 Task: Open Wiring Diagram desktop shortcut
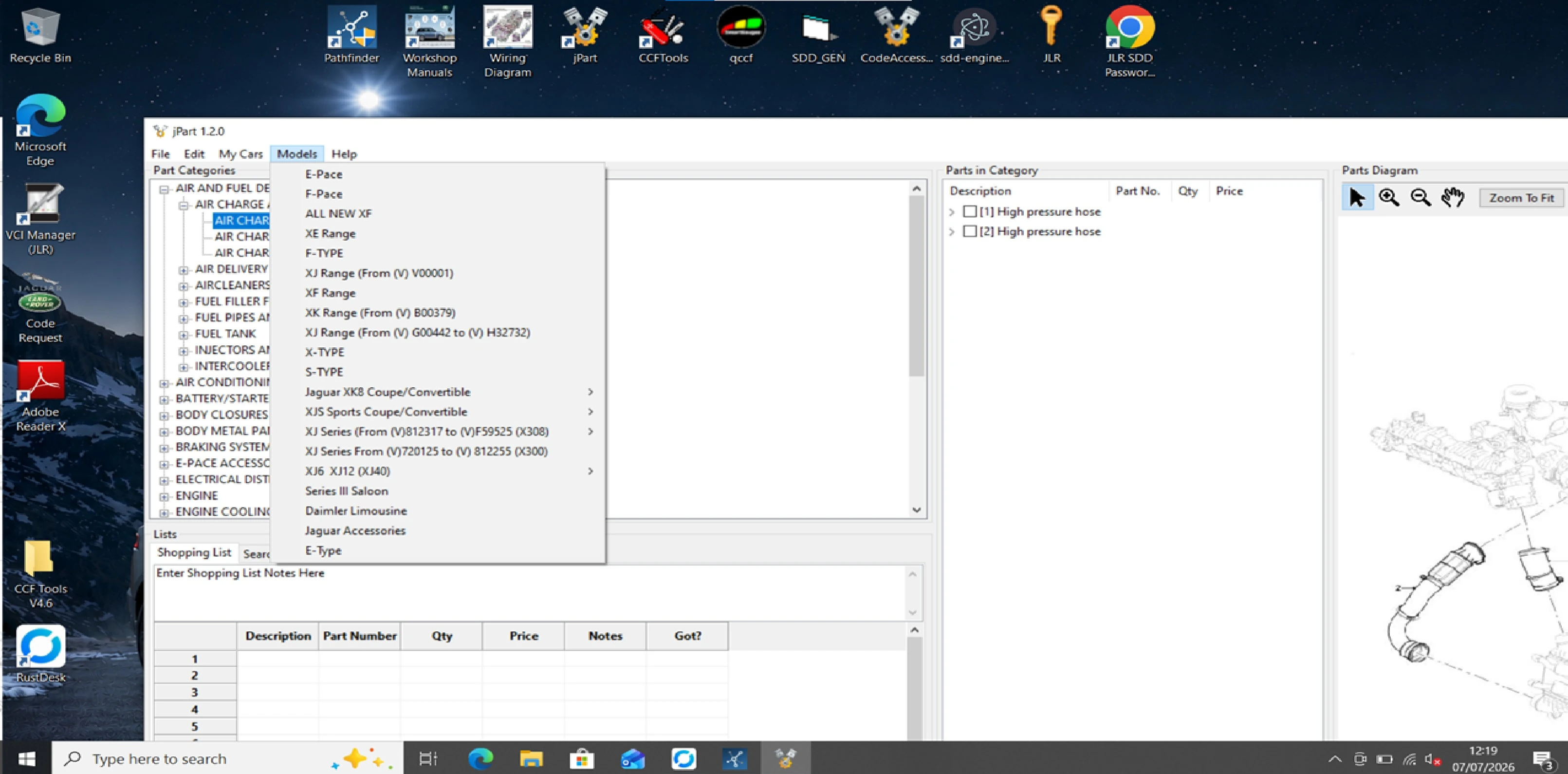[x=508, y=41]
